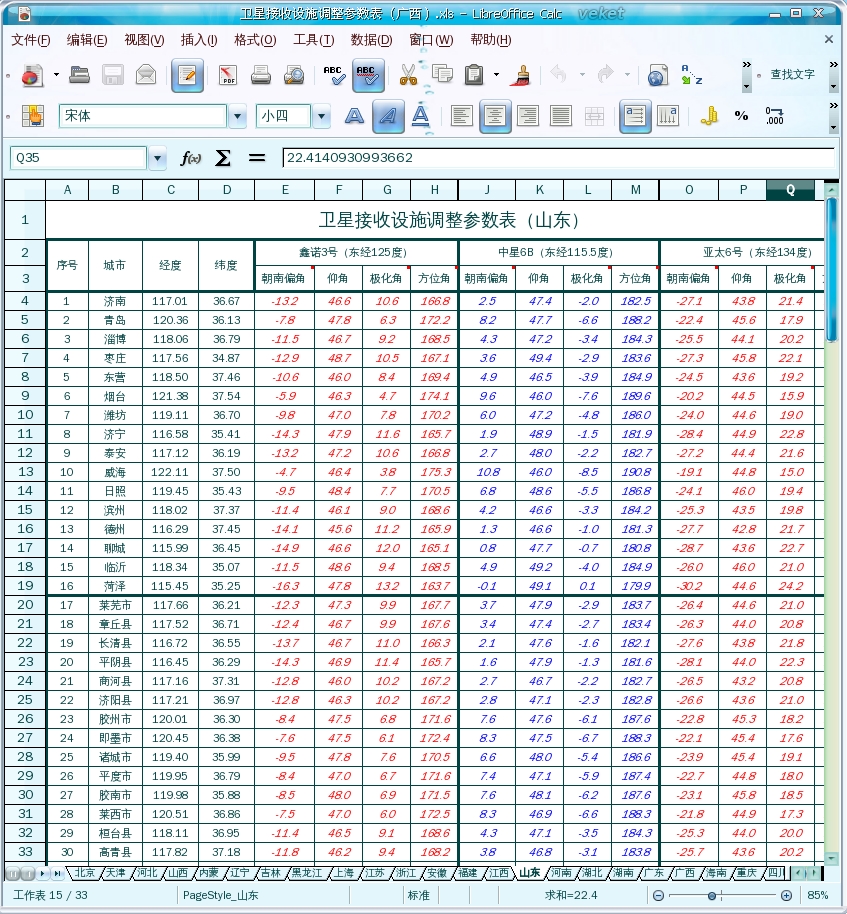Screen dimensions: 847x914
Task: Click the Function equals icon
Action: (256, 157)
